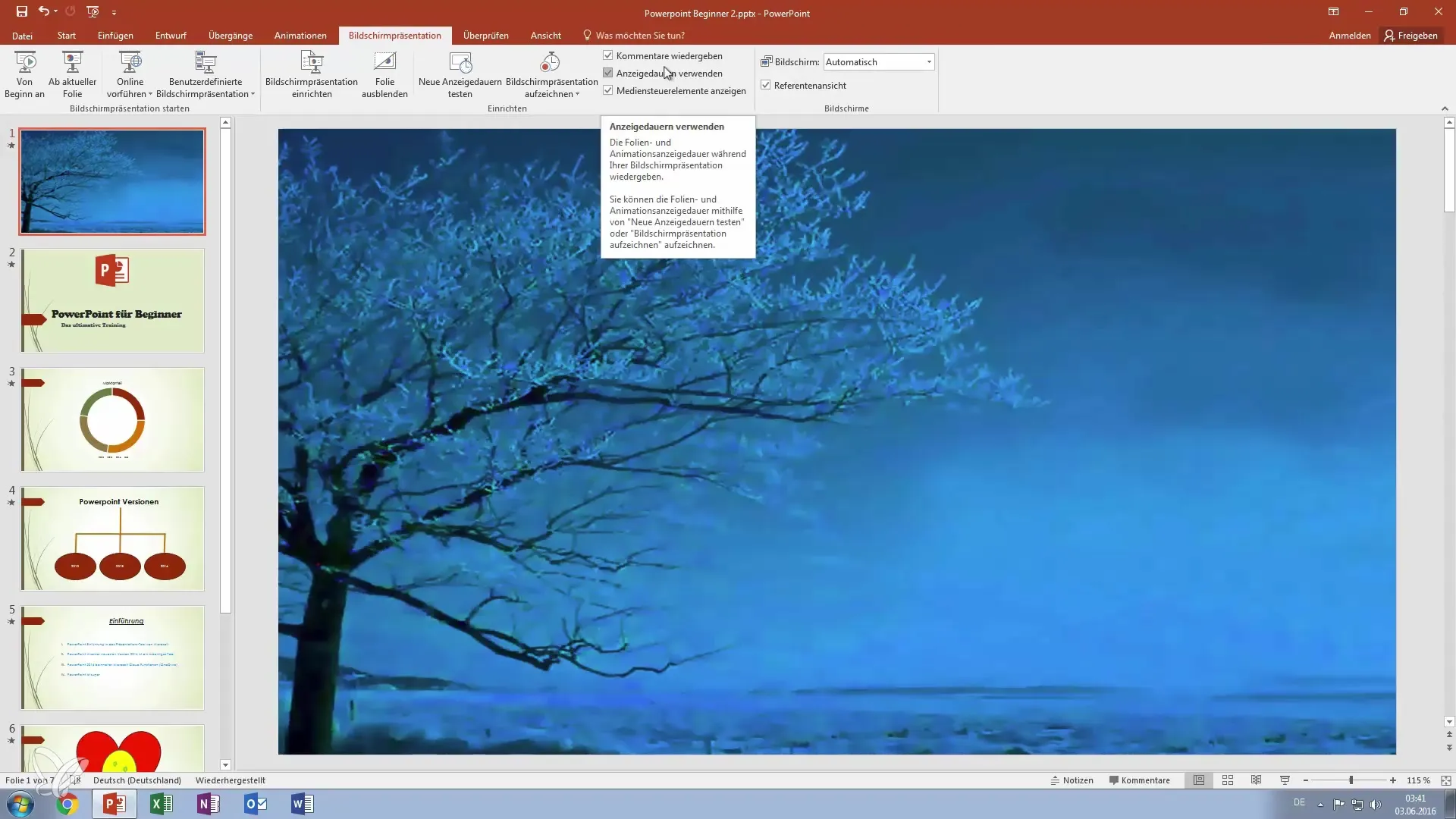Start slideshow Von Beginn an
The image size is (1456, 819).
click(x=24, y=74)
